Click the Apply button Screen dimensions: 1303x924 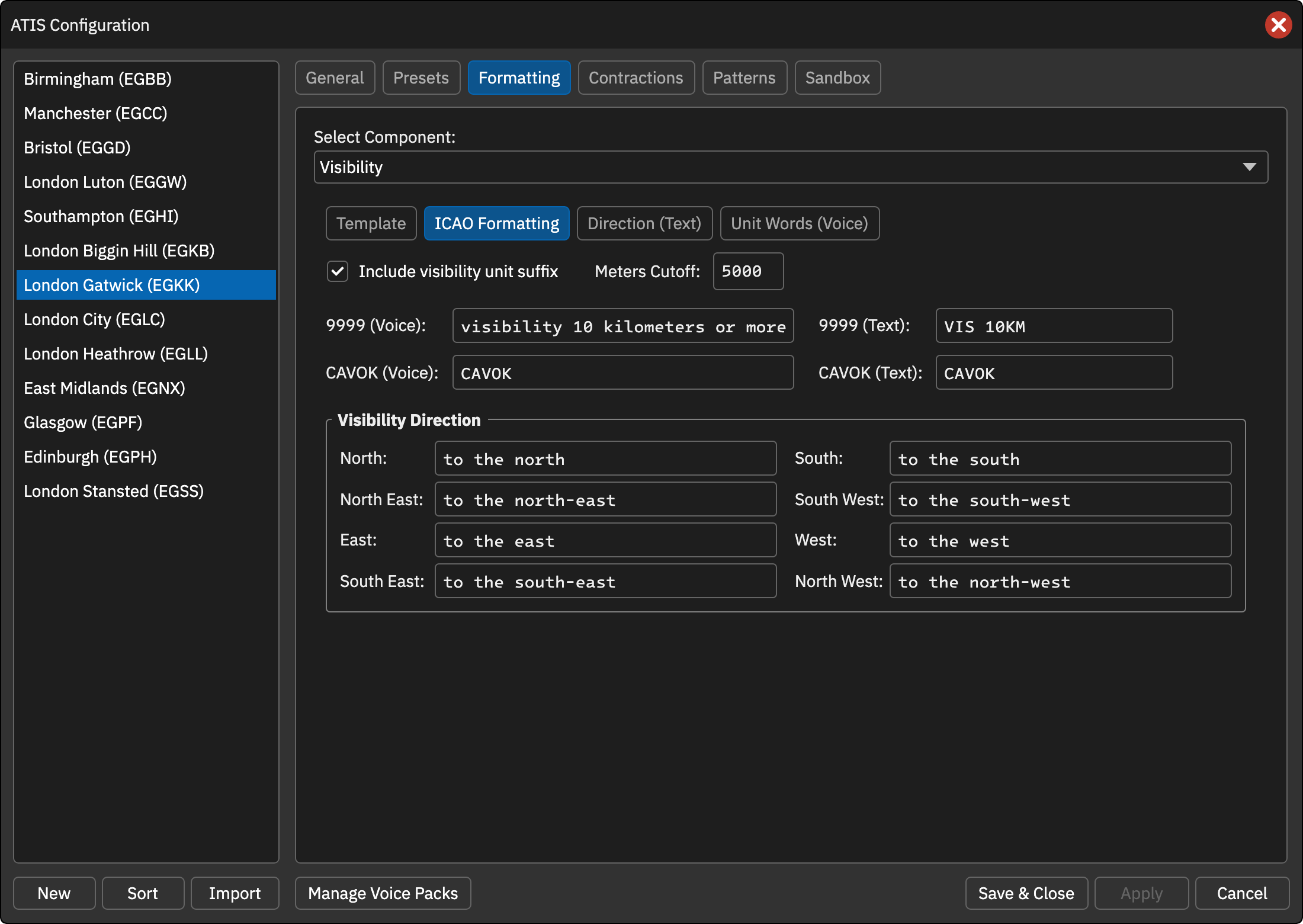(x=1141, y=893)
